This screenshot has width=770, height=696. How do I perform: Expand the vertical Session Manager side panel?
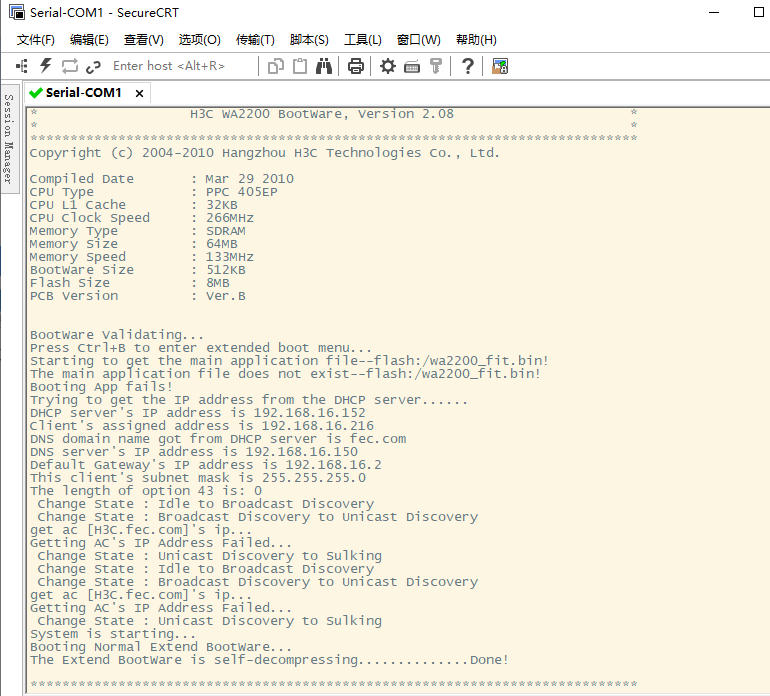[x=8, y=139]
